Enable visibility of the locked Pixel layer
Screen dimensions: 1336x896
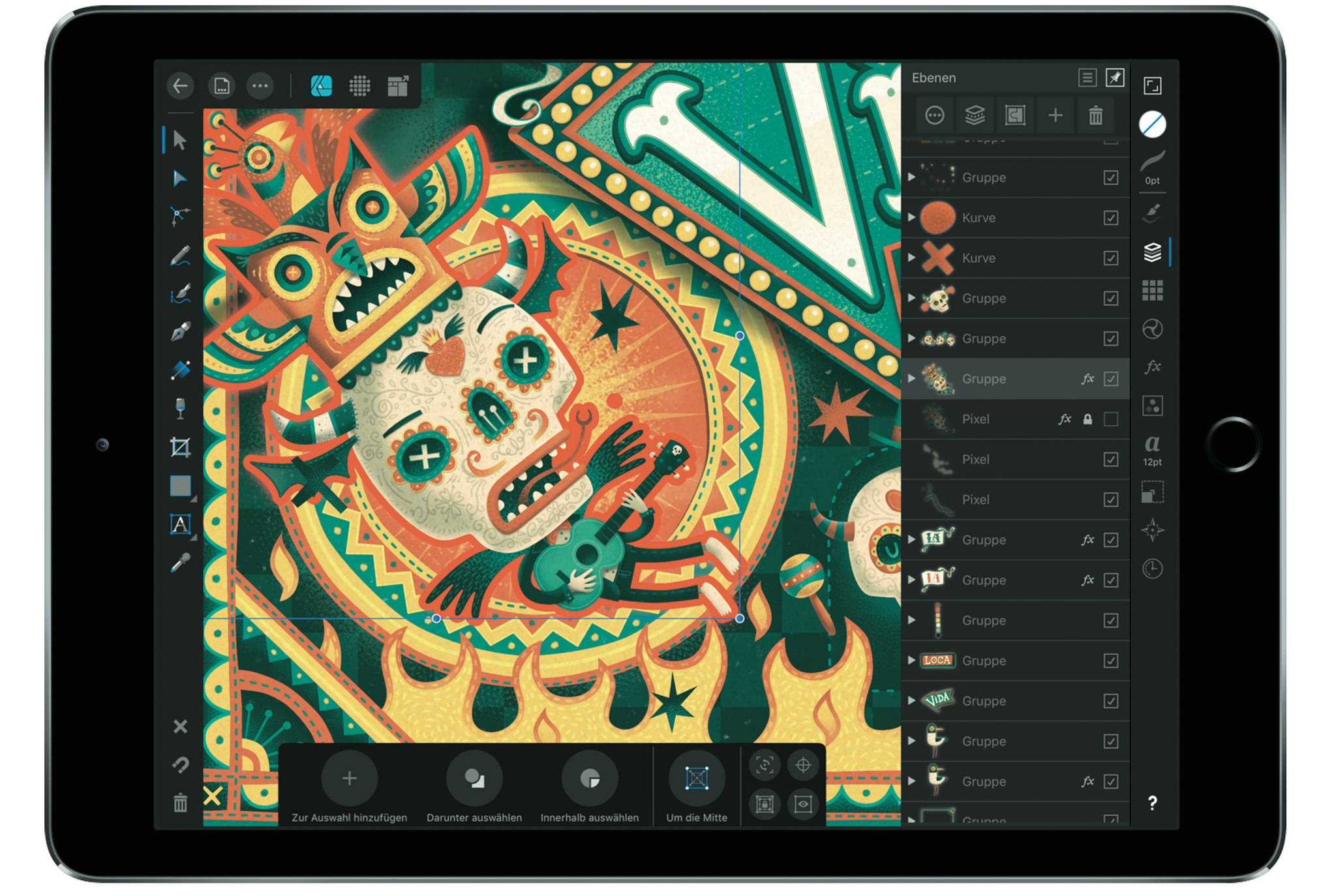pyautogui.click(x=1110, y=419)
